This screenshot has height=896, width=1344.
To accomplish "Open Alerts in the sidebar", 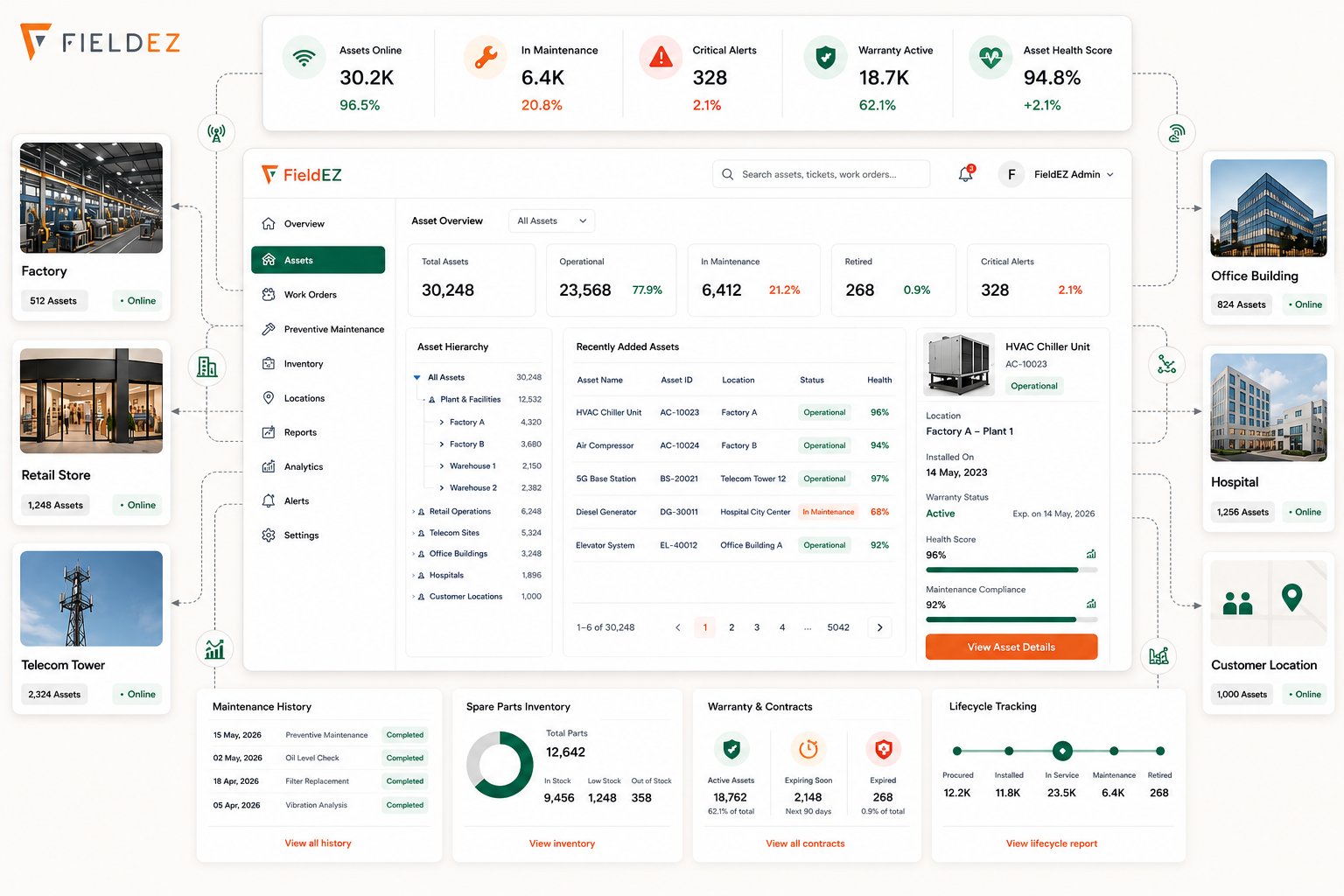I will coord(318,500).
